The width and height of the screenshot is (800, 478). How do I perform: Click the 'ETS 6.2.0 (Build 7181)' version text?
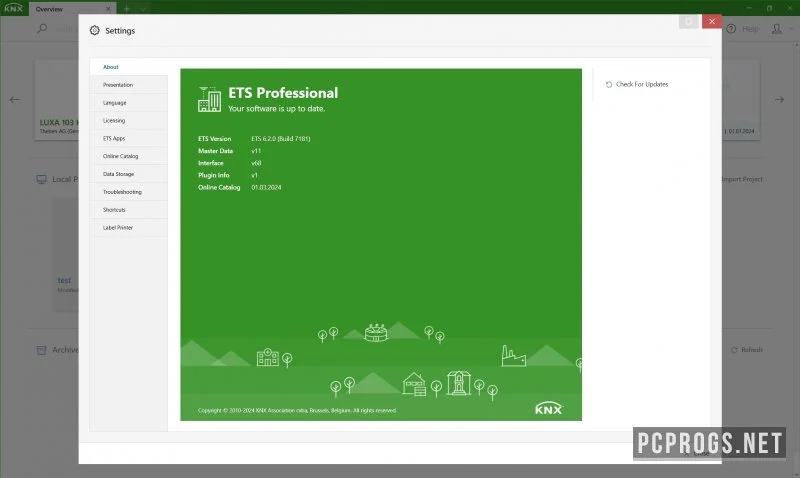coord(281,139)
